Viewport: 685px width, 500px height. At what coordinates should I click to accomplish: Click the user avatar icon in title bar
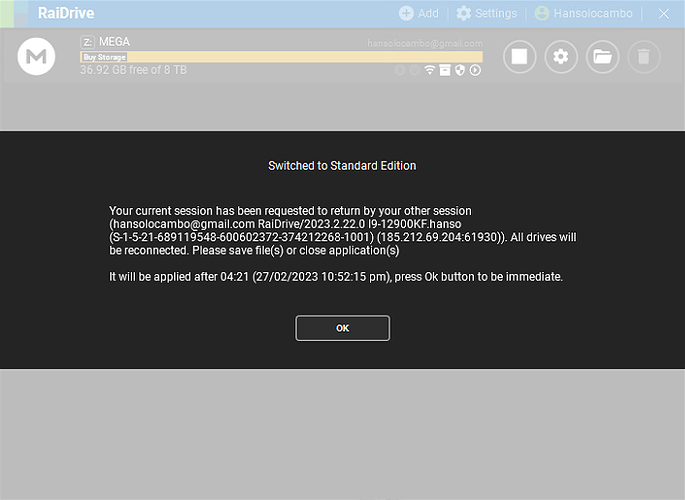pos(542,13)
